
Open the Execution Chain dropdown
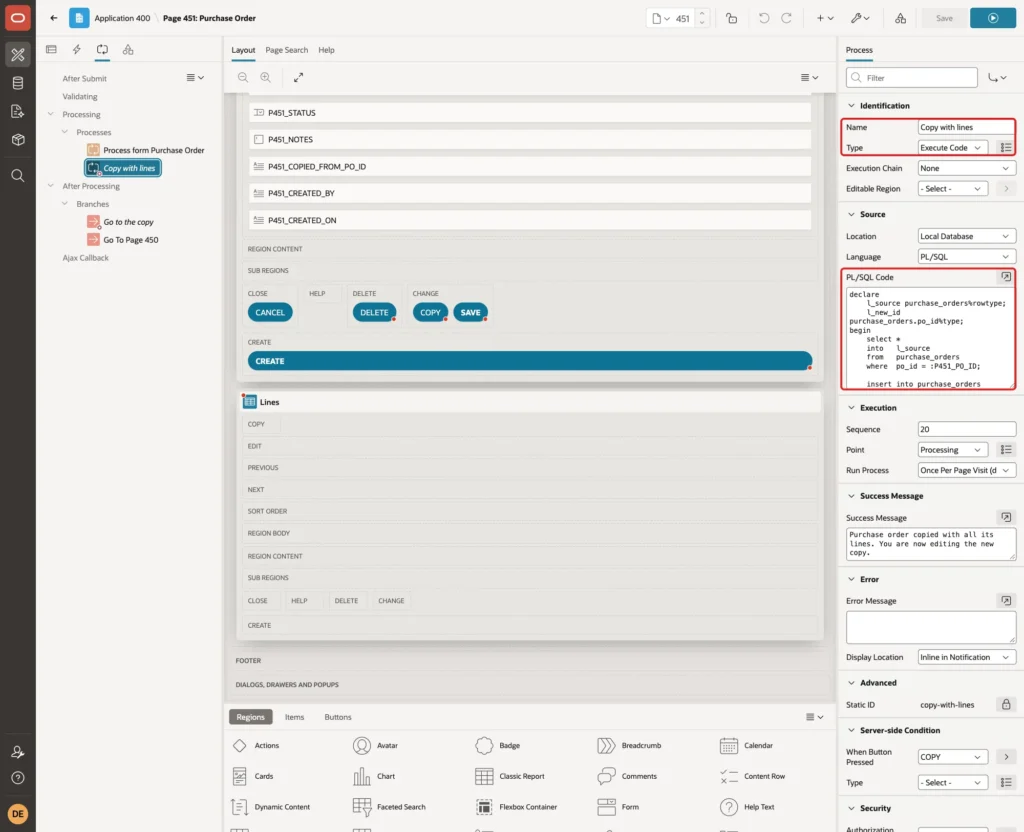click(966, 168)
